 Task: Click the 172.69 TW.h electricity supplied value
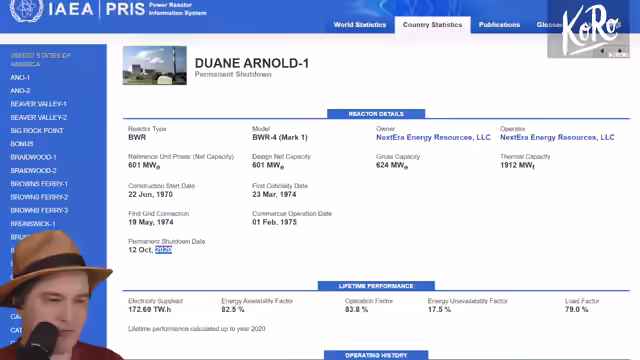(x=149, y=310)
